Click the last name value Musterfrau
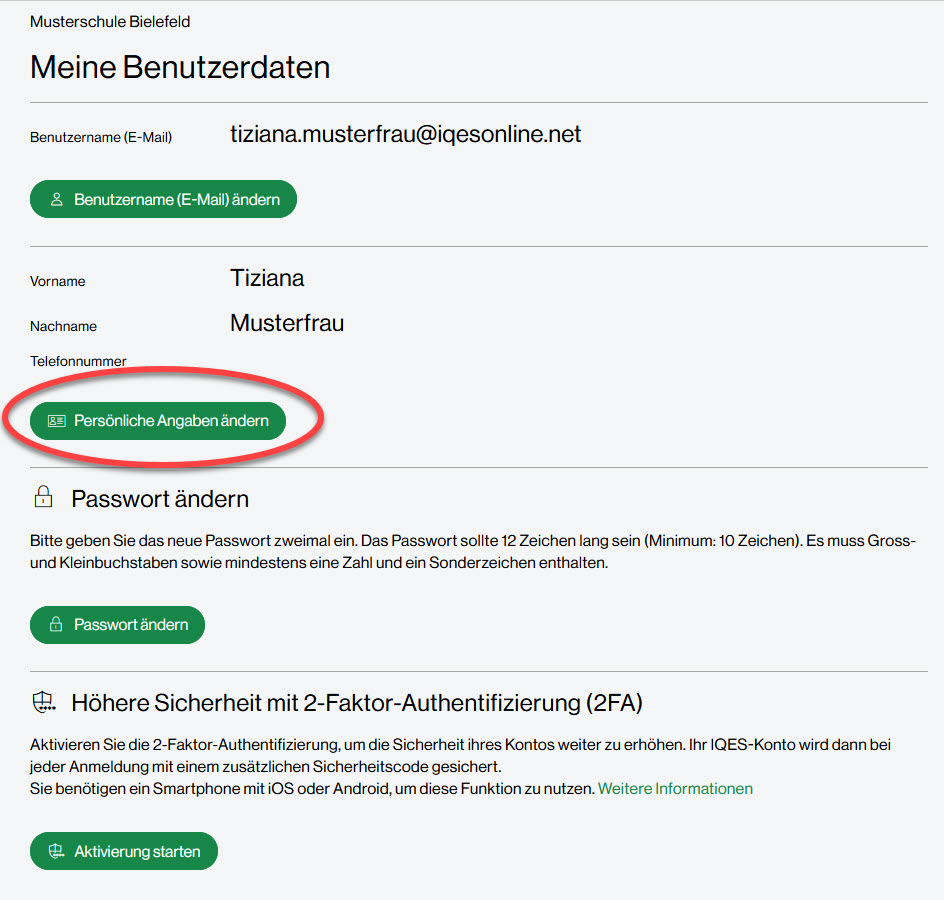 coord(287,323)
